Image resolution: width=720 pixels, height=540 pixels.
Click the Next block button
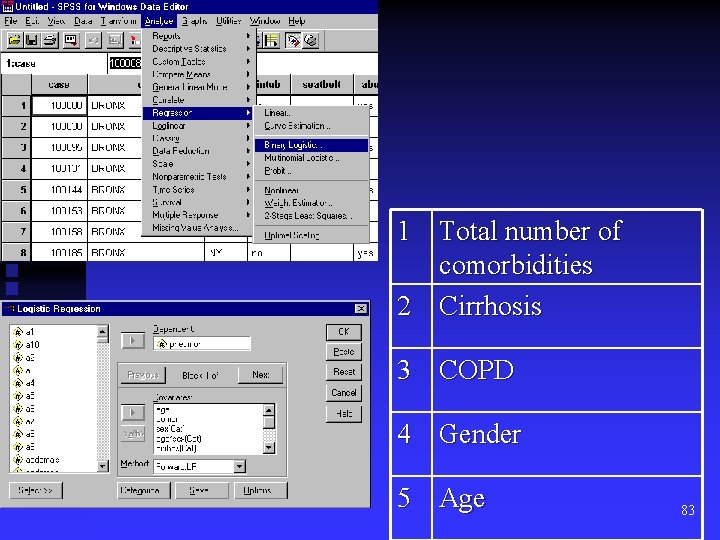[260, 375]
